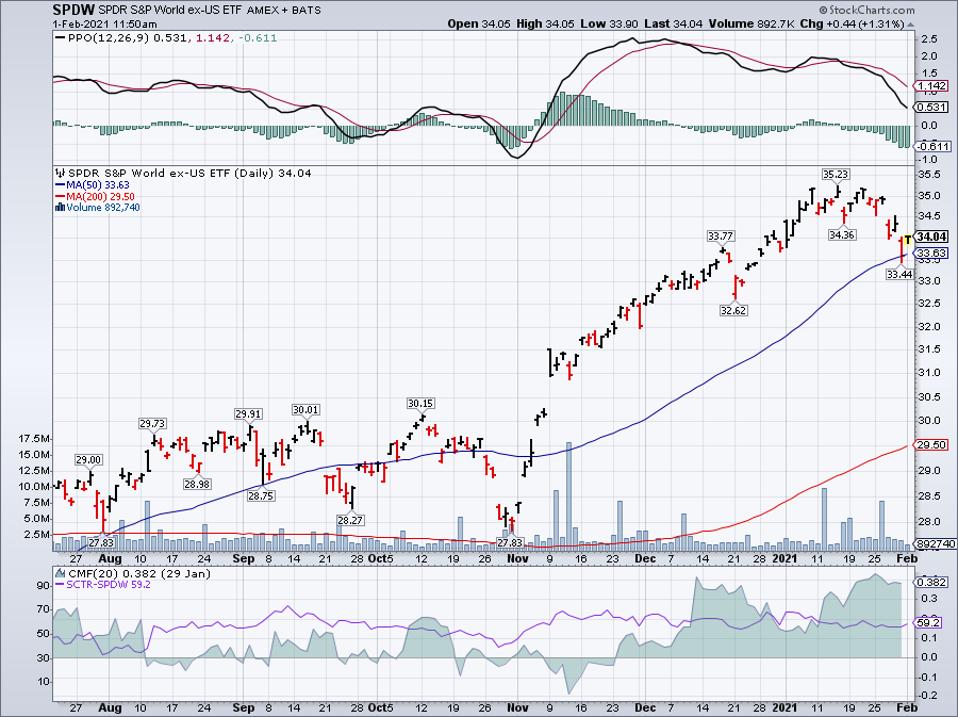Viewport: 958px width, 717px height.
Task: Click the purple line marker before SCTR-SPDW
Action: point(60,584)
